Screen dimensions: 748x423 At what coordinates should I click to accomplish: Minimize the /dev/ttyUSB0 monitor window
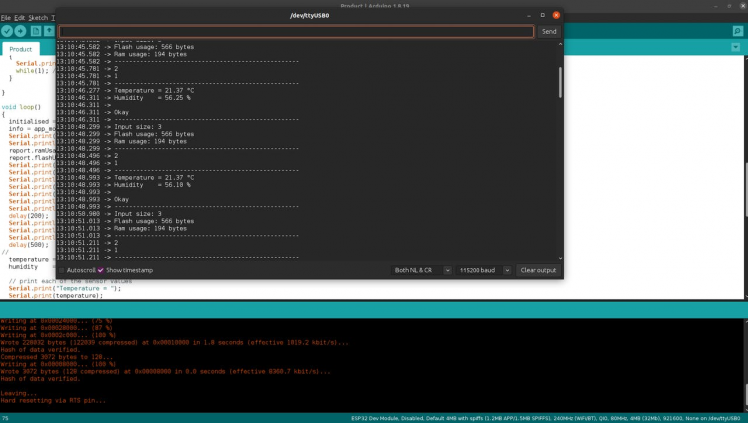[529, 16]
